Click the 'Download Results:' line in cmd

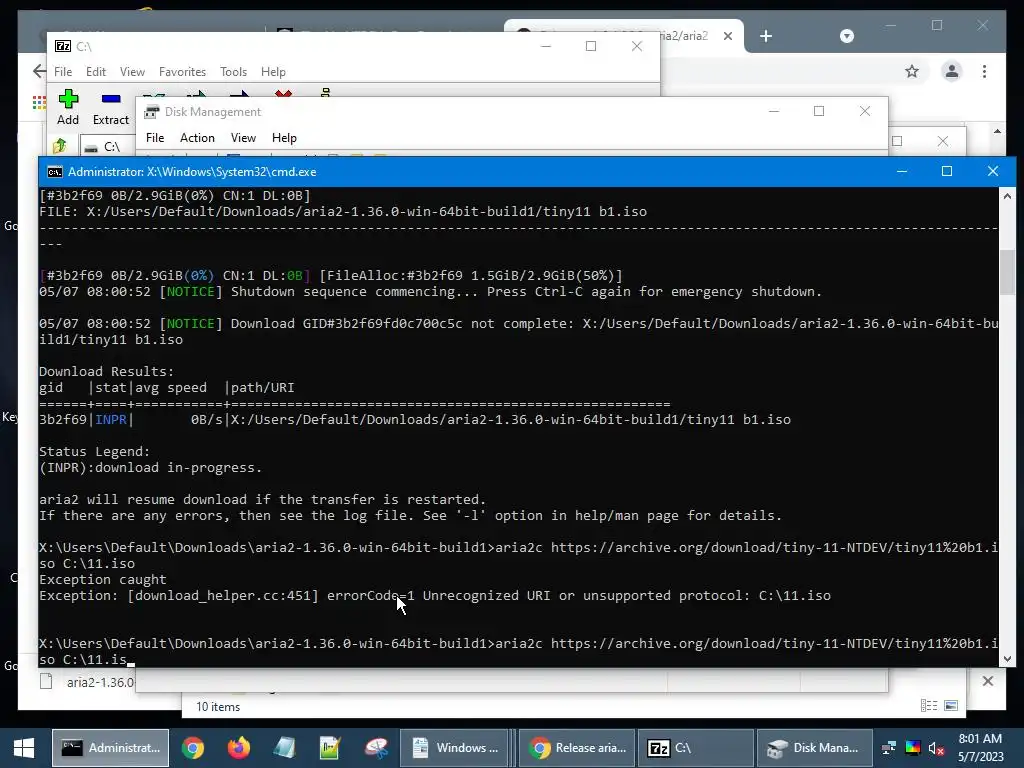coord(106,372)
